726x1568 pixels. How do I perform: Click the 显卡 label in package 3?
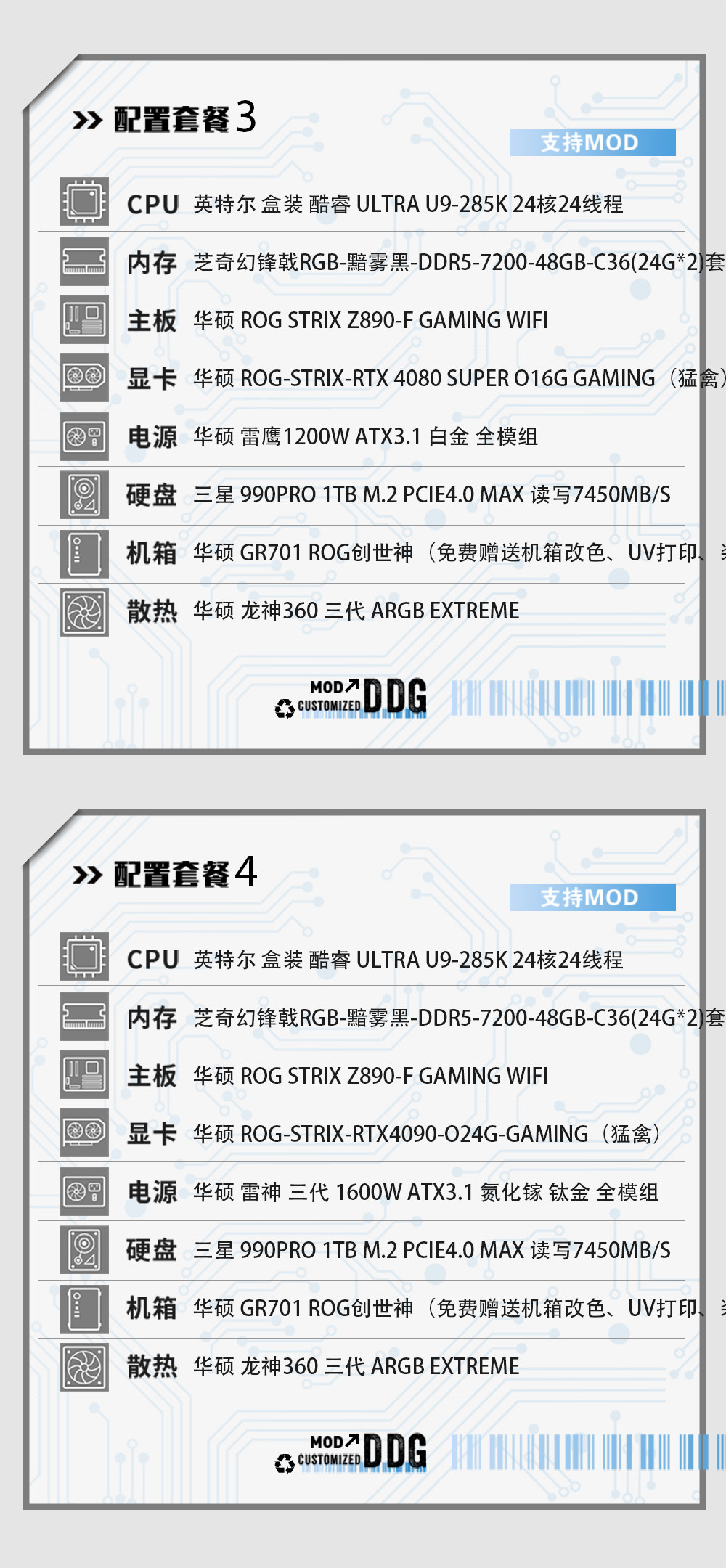click(x=152, y=379)
